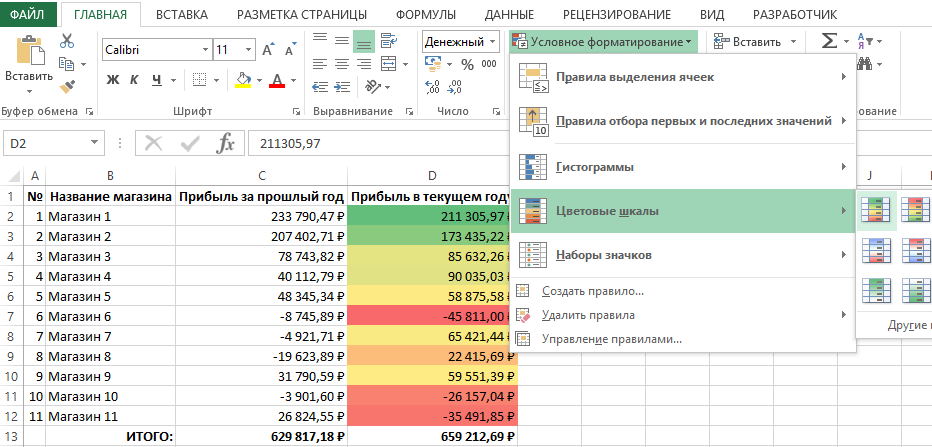Click the Insert Function fx icon
This screenshot has height=447, width=932.
coord(226,144)
